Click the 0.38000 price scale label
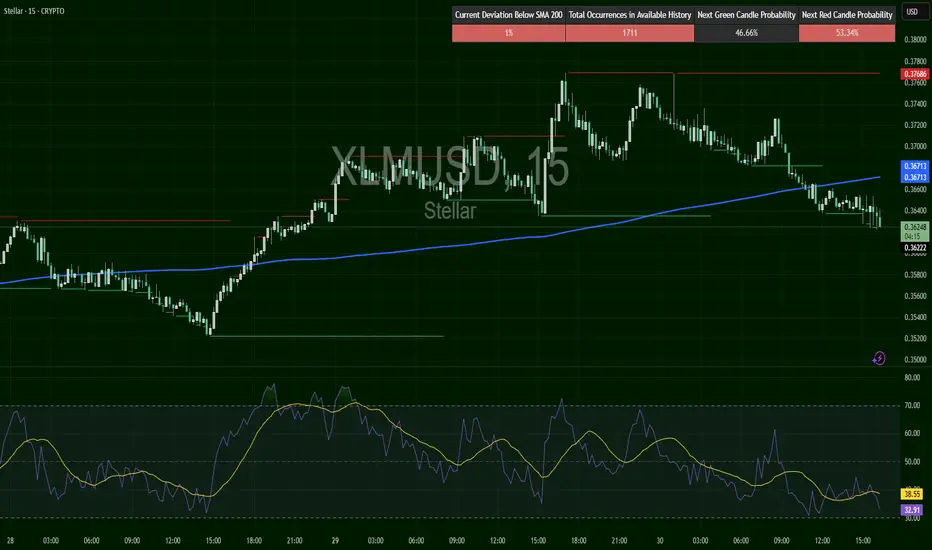The height and width of the screenshot is (550, 932). tap(915, 40)
